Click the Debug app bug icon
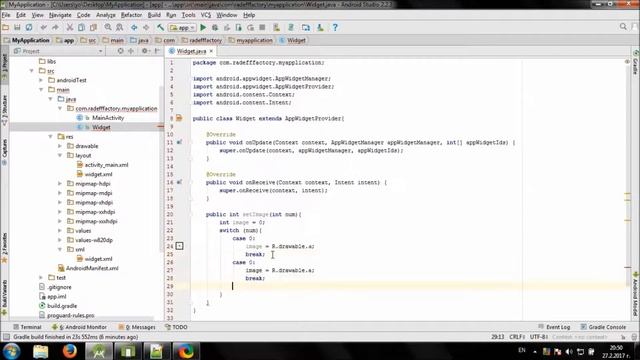This screenshot has width=640, height=360. point(215,27)
